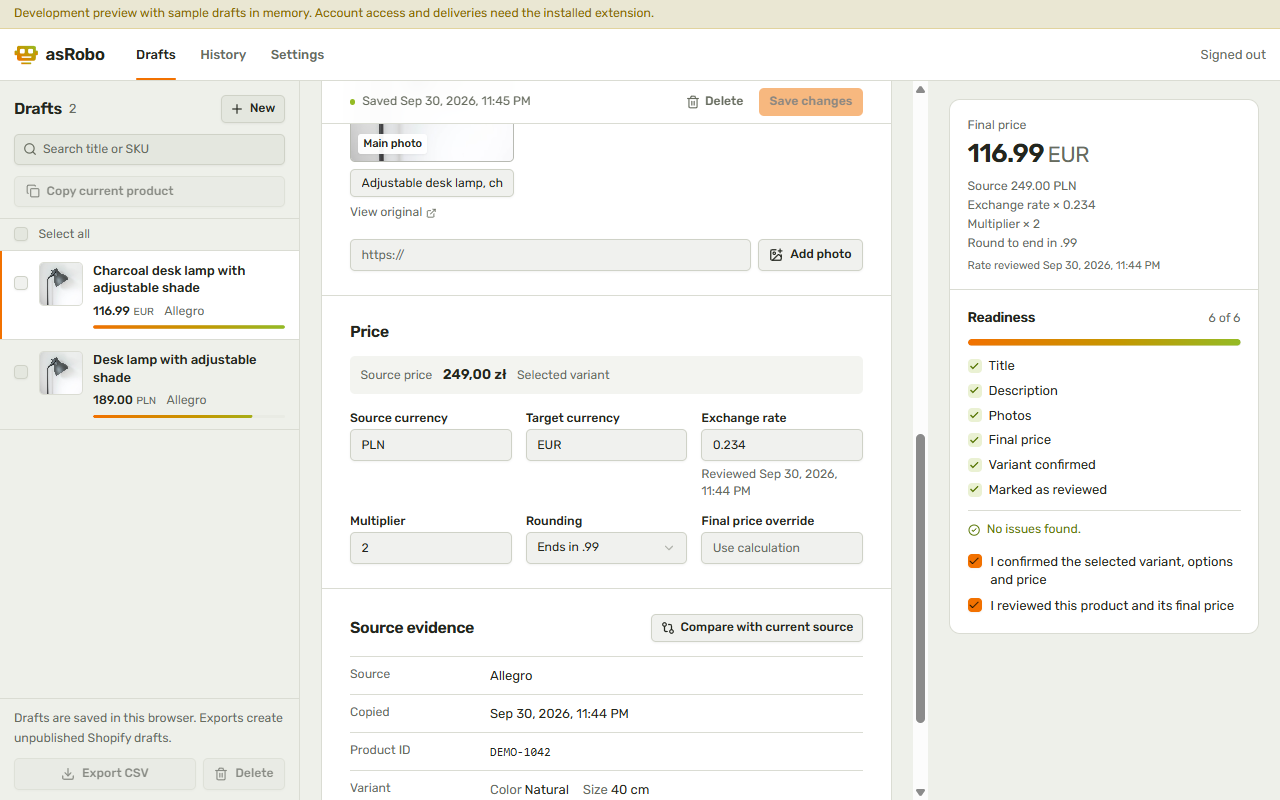This screenshot has height=800, width=1280.
Task: Click the image icon in Add photo button
Action: pyautogui.click(x=776, y=255)
